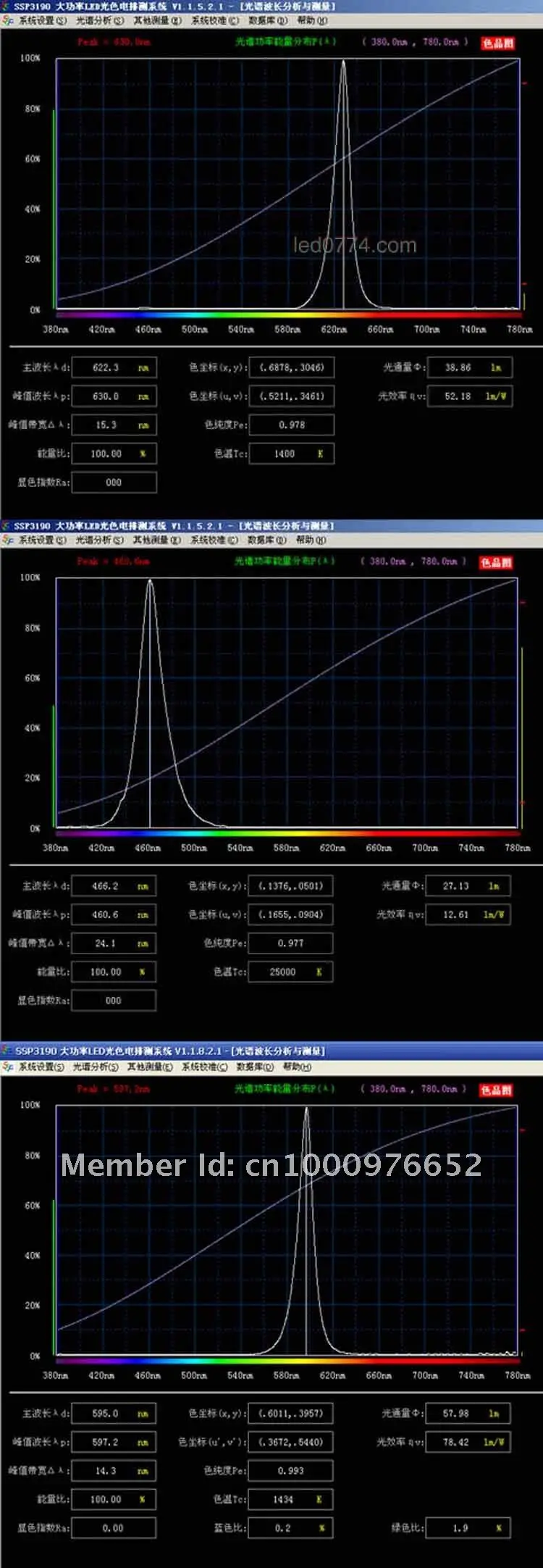Click the app icon beside V1.1.8.2.1 title
543x1568 pixels.
pyautogui.click(x=7, y=1050)
